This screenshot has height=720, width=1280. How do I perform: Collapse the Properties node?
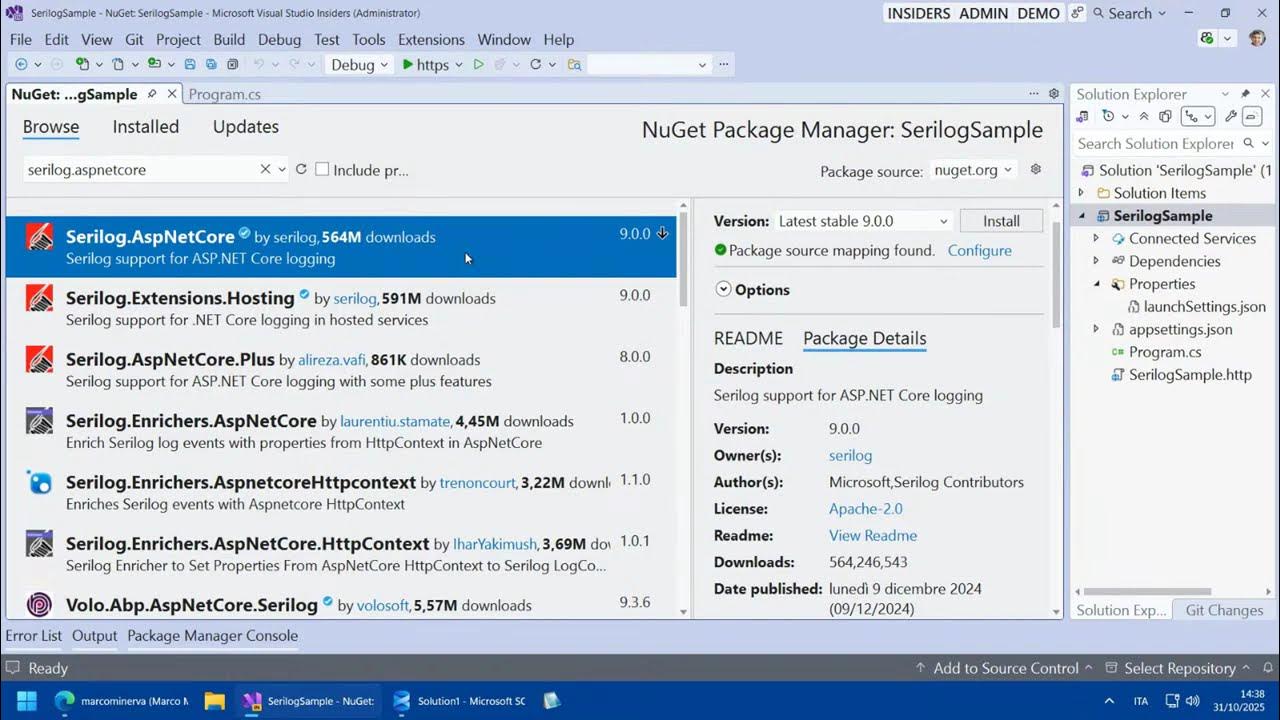(x=1096, y=284)
